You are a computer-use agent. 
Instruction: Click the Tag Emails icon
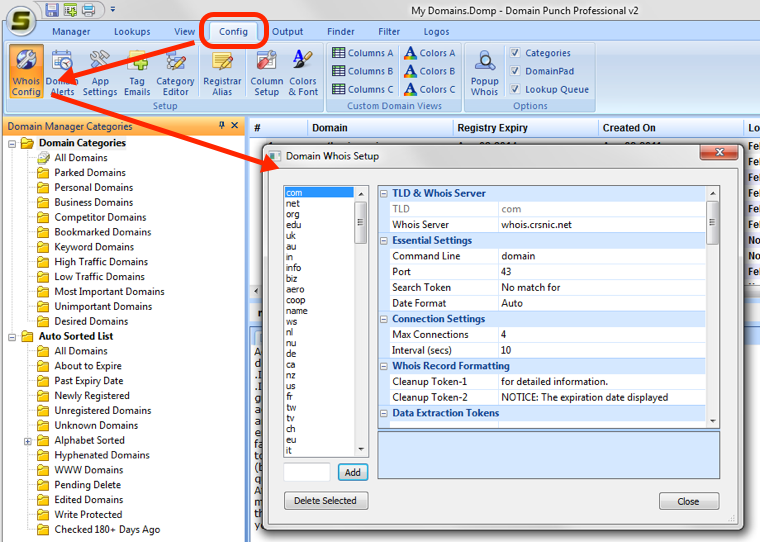[x=137, y=70]
